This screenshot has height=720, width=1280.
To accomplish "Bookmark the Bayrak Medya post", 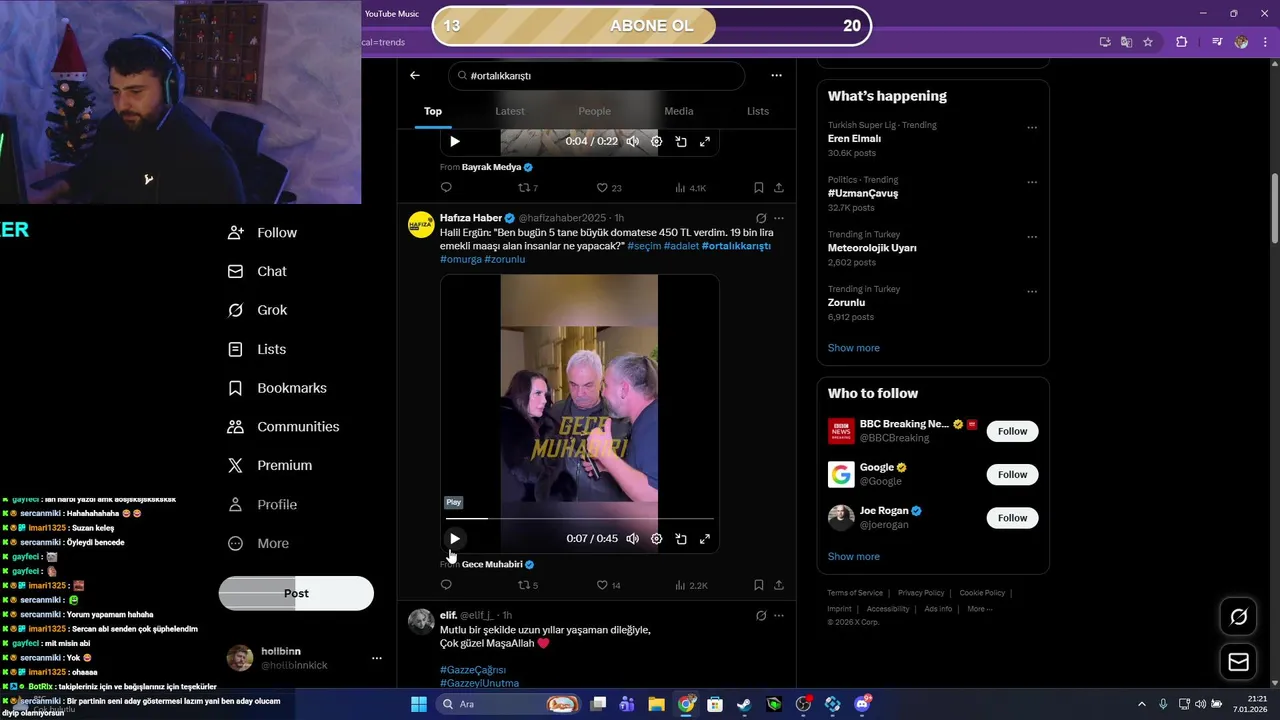I will click(758, 187).
